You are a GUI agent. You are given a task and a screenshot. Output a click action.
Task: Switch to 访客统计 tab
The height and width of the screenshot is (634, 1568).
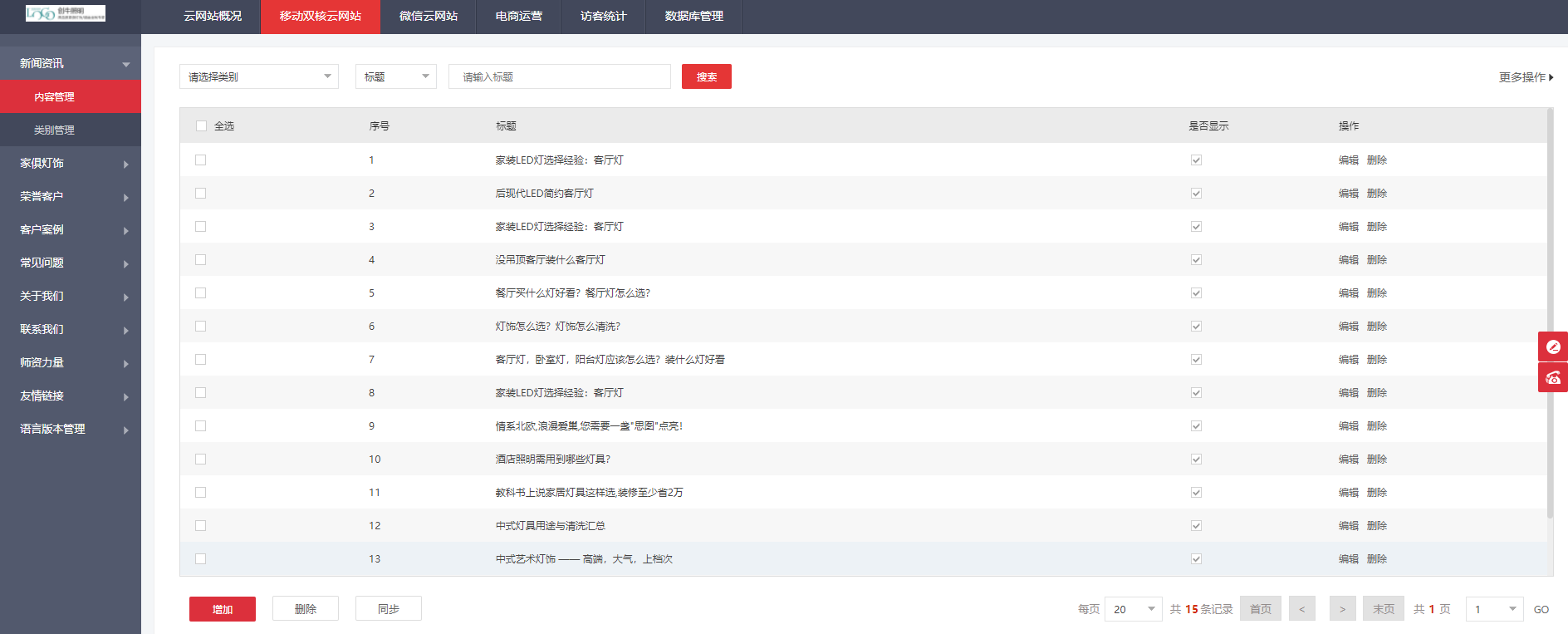[x=604, y=17]
